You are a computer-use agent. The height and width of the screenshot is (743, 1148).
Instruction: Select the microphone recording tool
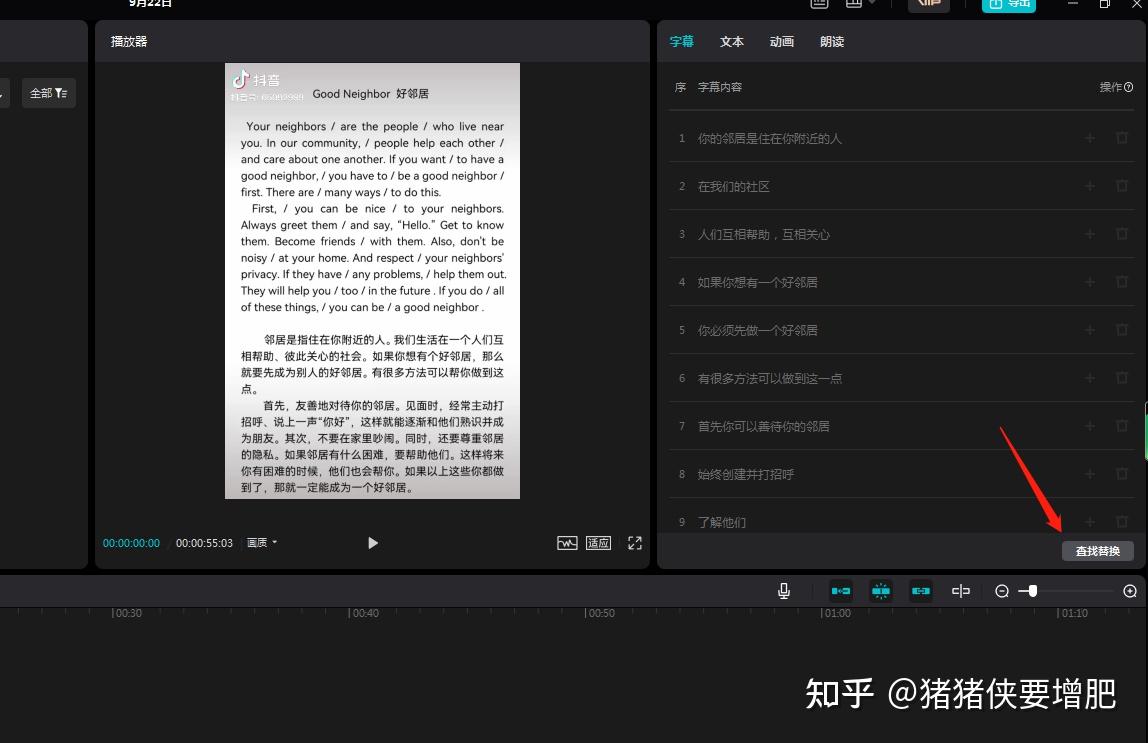[784, 590]
